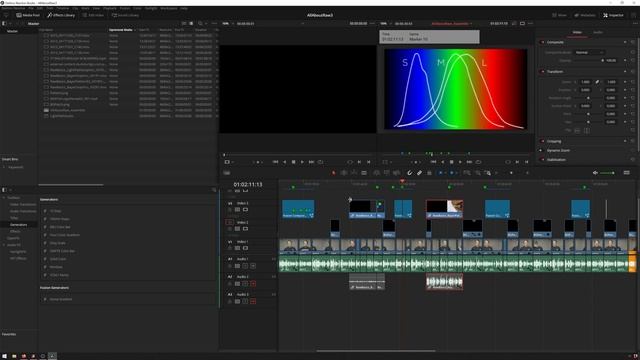
Task: Open the Media Pool panel button
Action: pos(28,15)
